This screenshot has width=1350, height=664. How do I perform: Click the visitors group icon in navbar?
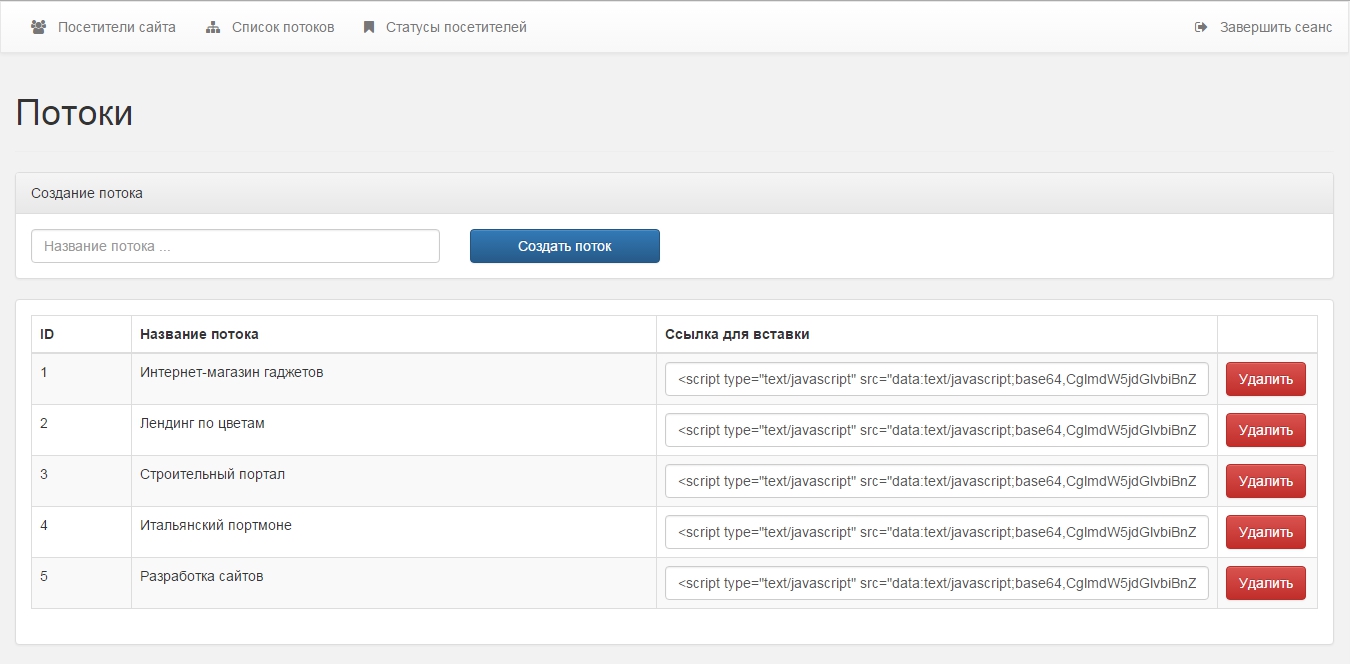click(x=39, y=27)
